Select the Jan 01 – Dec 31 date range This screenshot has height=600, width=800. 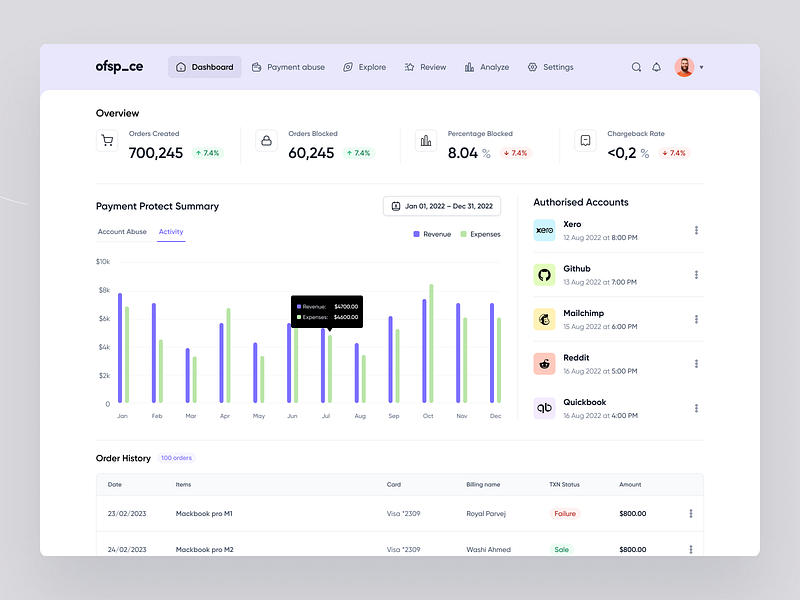[441, 205]
